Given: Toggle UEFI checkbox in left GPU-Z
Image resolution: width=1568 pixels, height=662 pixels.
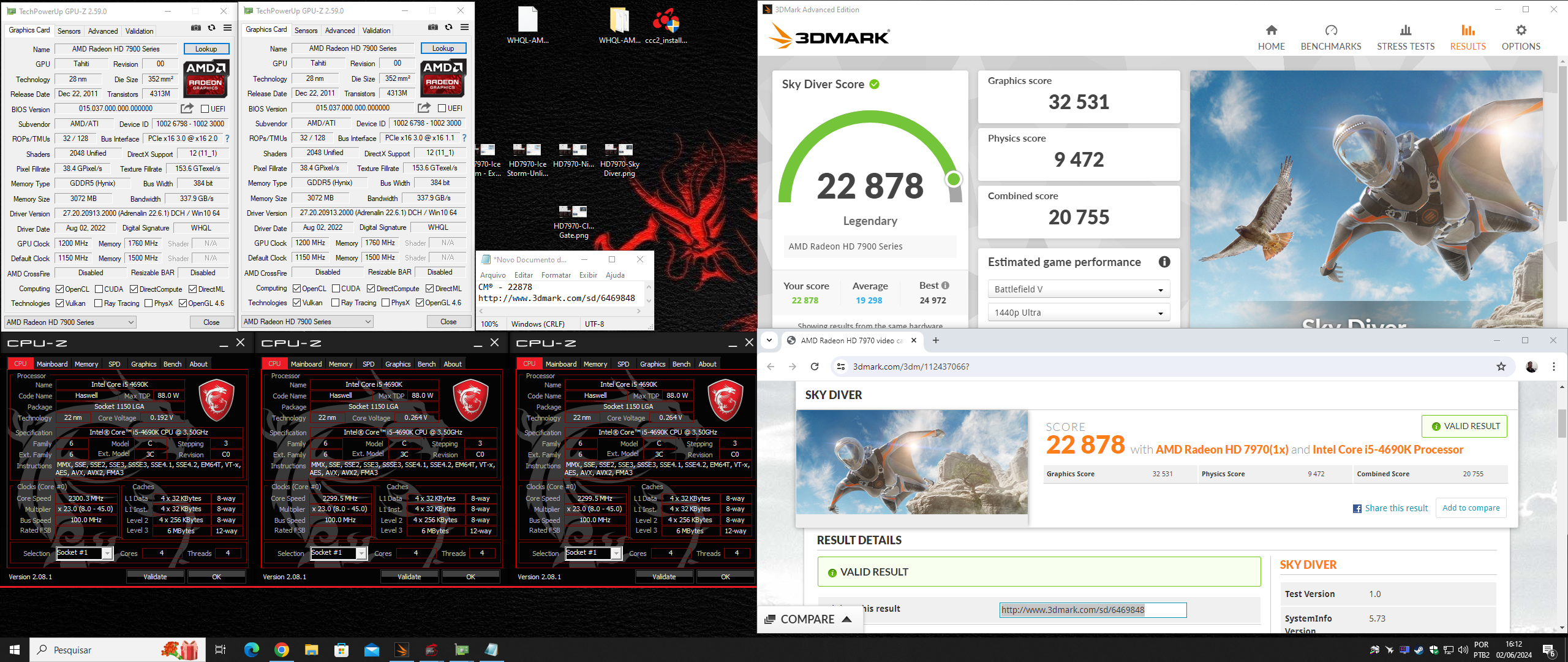Looking at the screenshot, I should [205, 109].
